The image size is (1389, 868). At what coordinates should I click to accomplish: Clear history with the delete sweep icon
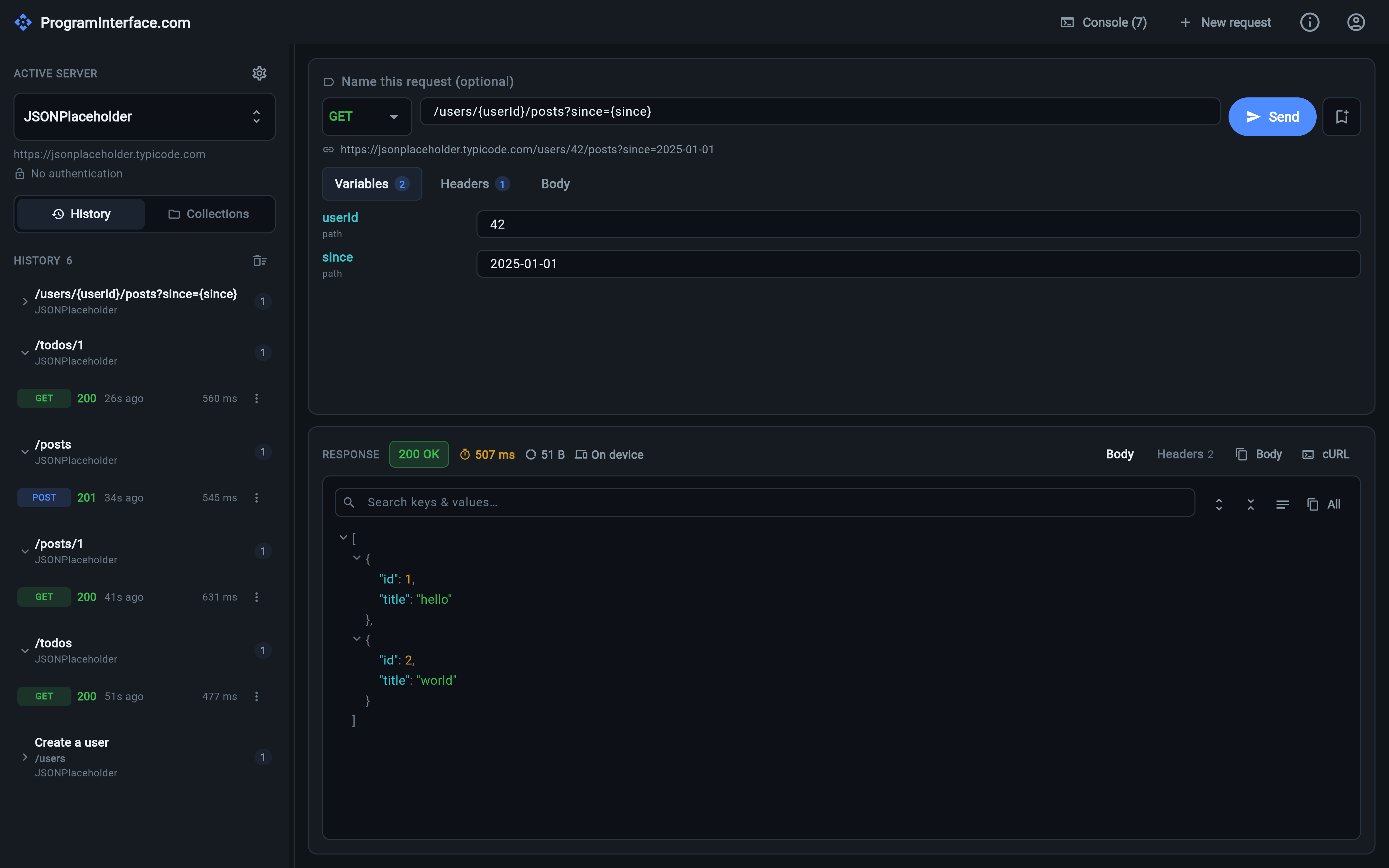click(259, 261)
